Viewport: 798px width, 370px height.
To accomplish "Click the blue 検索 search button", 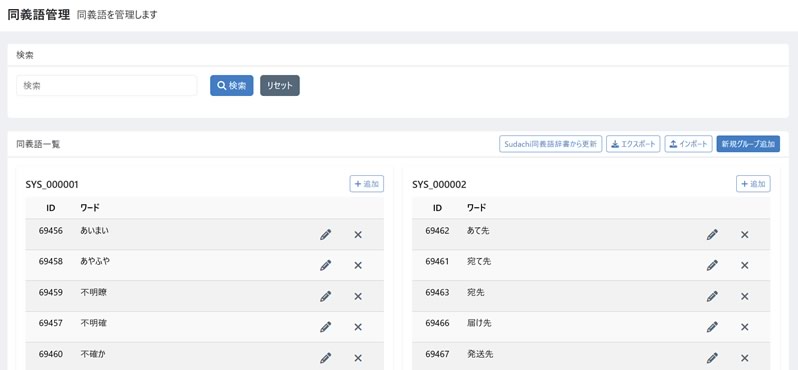I will click(232, 86).
